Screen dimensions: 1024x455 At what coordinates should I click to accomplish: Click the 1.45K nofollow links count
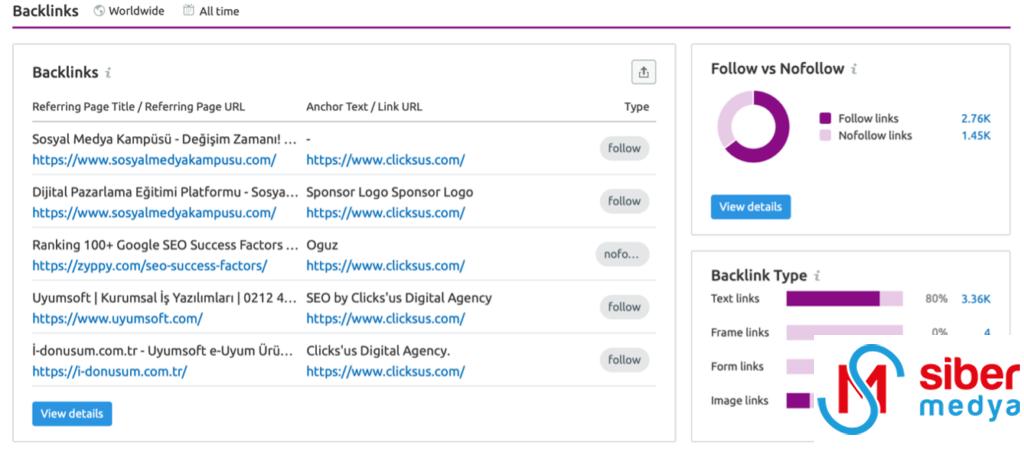[x=976, y=136]
